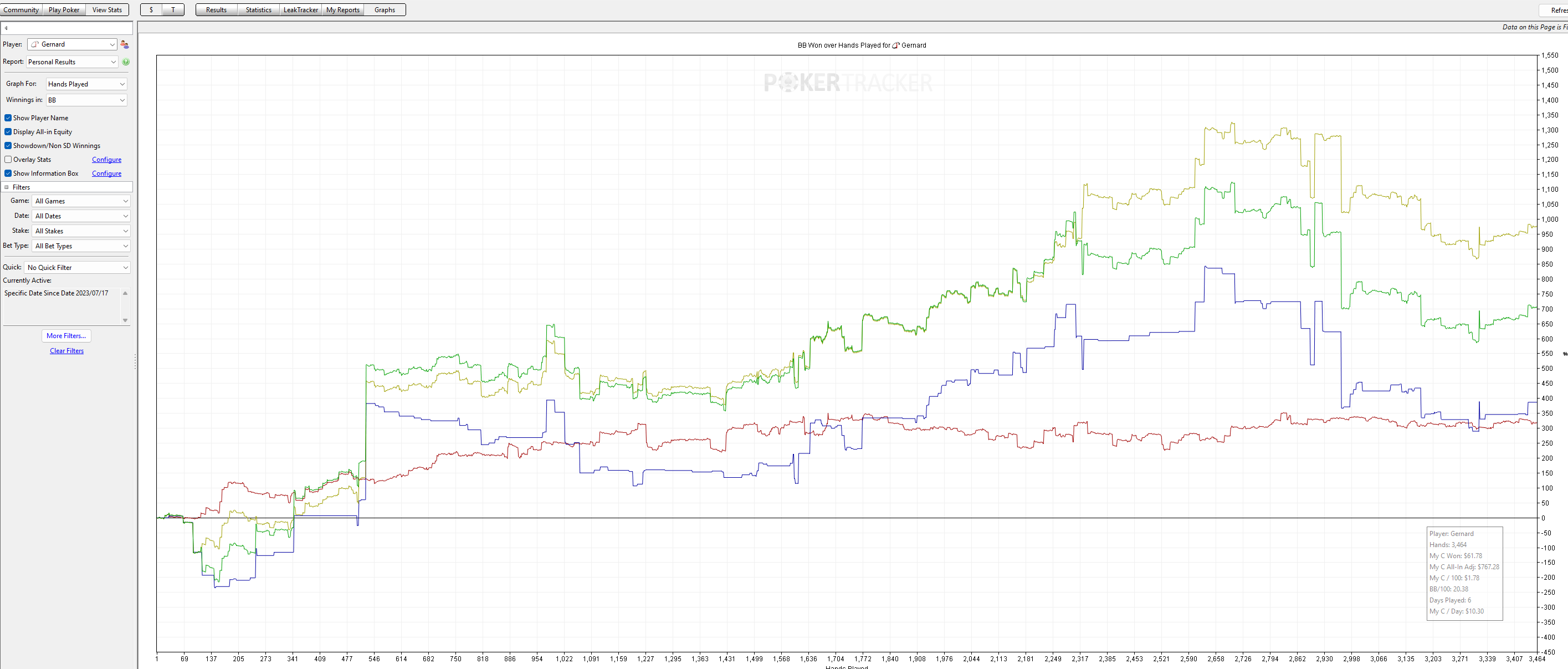This screenshot has height=669, width=1568.
Task: Open Configure link for Overlay Stats
Action: point(106,160)
